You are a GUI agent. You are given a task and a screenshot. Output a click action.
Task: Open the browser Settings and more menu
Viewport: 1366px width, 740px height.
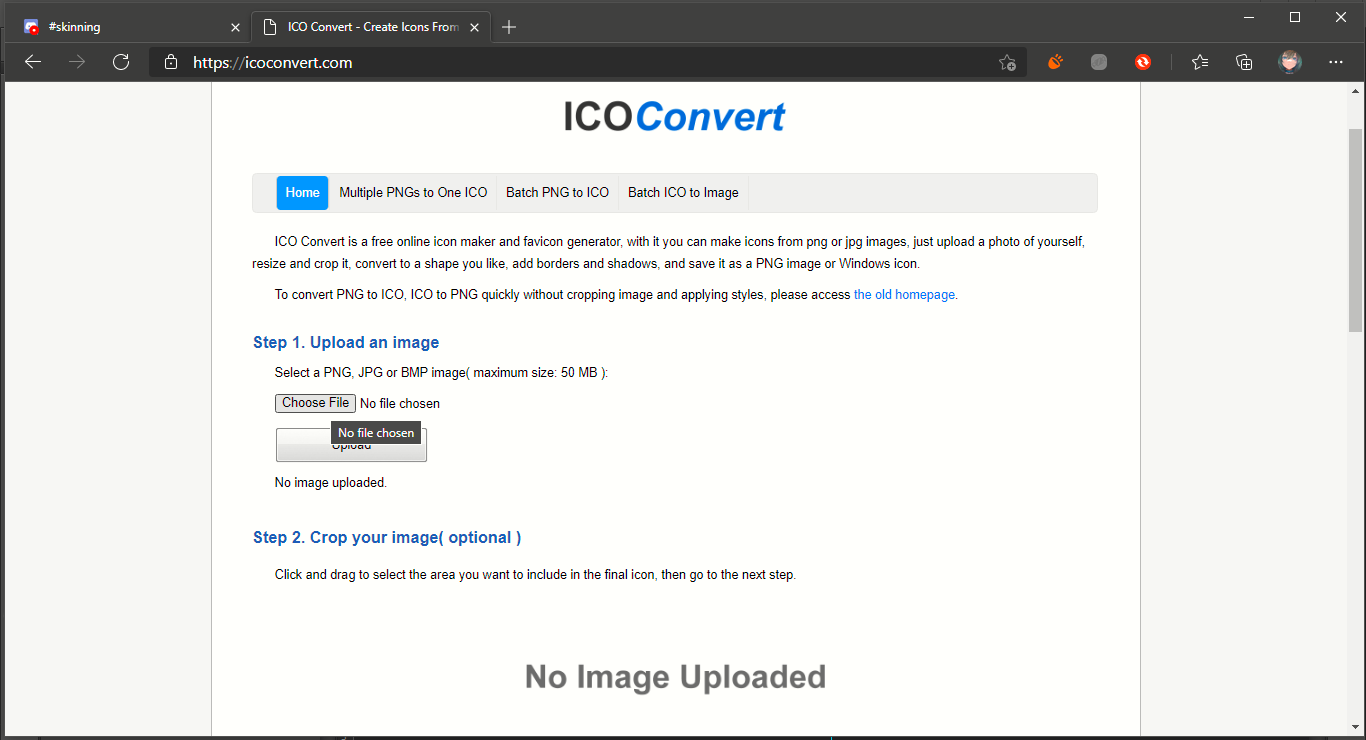[x=1336, y=62]
